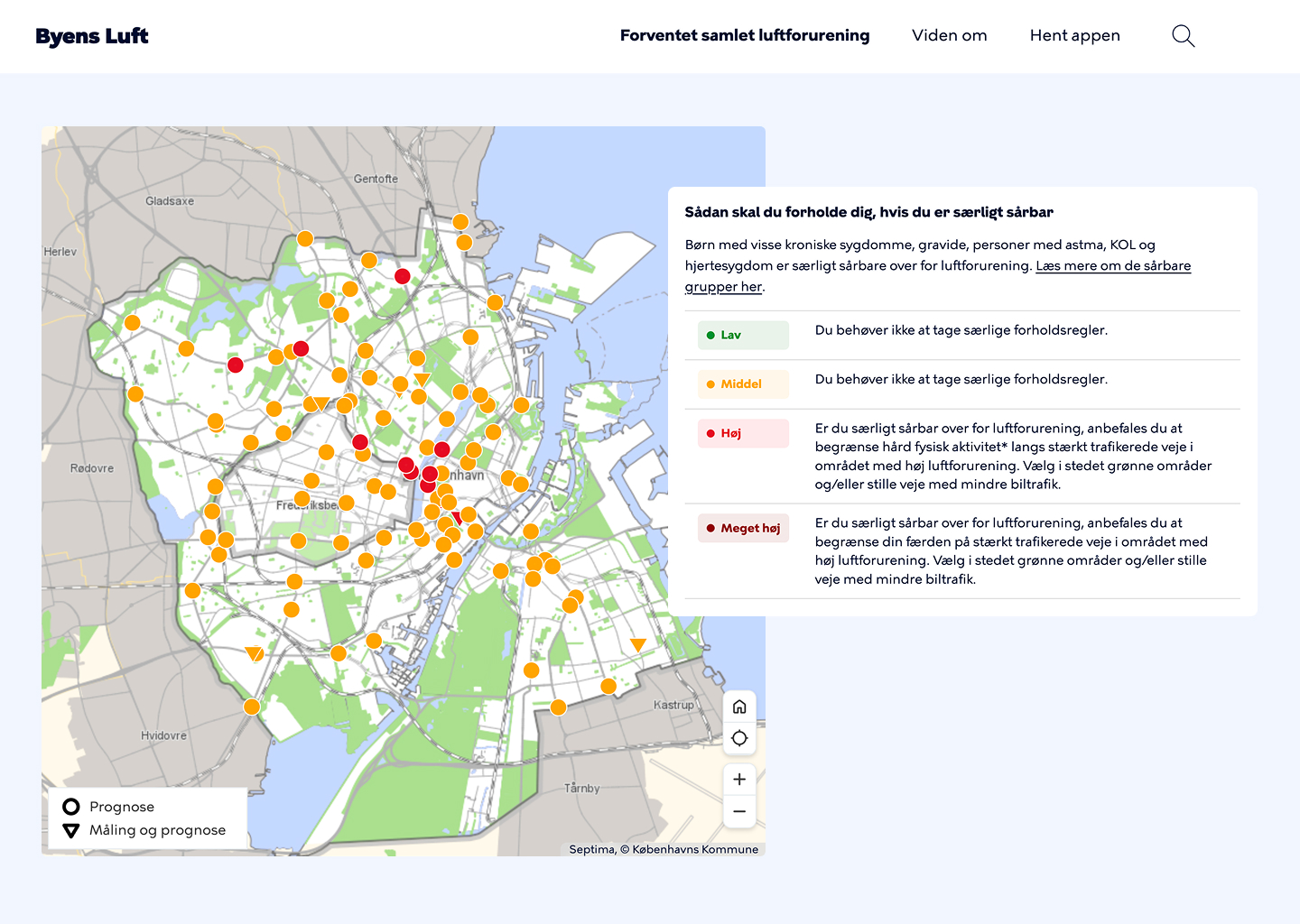Screen dimensions: 1300x924
Task: Open Forventet samlet luftforurening menu item
Action: [x=744, y=36]
